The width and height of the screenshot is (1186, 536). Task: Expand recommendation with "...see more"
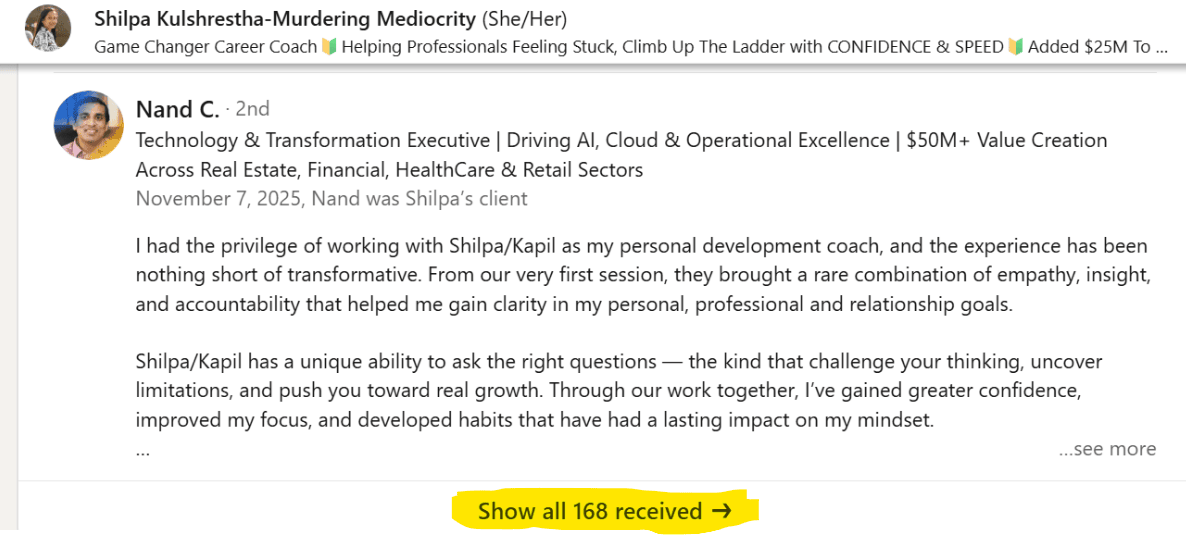[x=1106, y=450]
